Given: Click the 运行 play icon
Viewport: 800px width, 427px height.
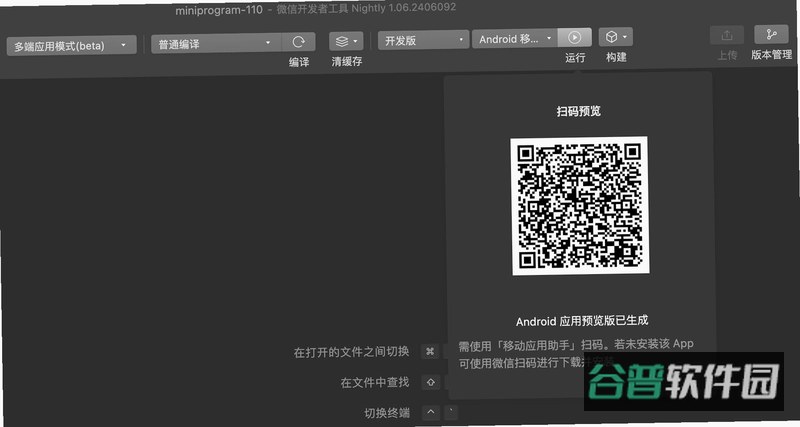Looking at the screenshot, I should (574, 37).
